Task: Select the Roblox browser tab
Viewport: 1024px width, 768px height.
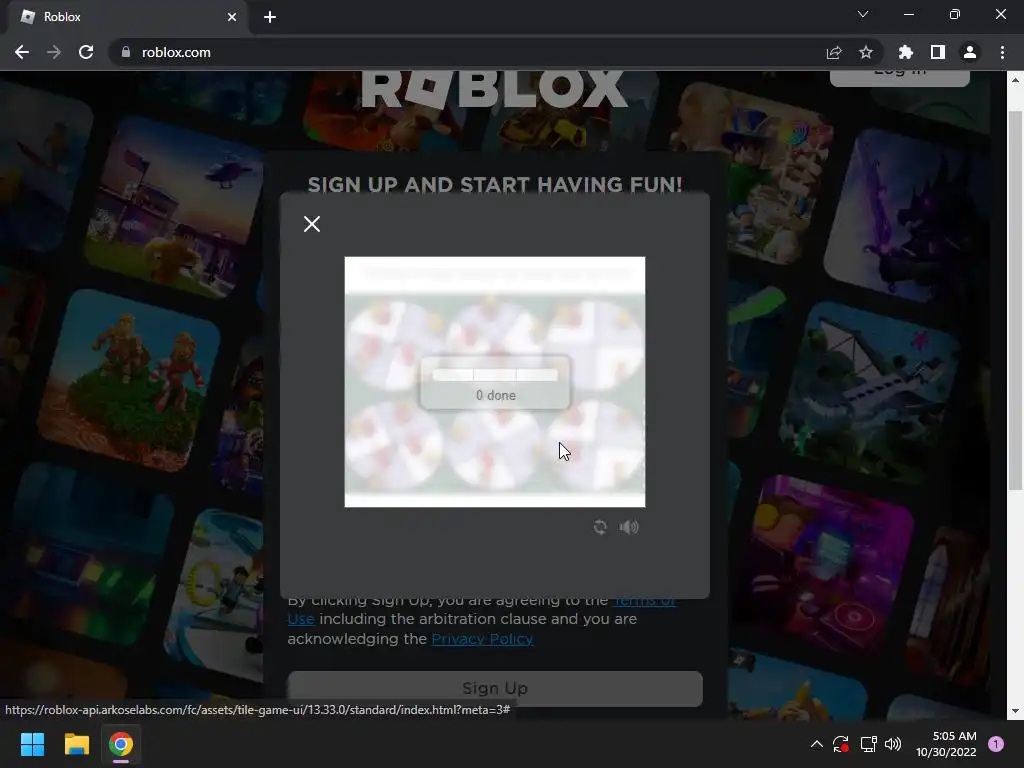Action: click(127, 17)
